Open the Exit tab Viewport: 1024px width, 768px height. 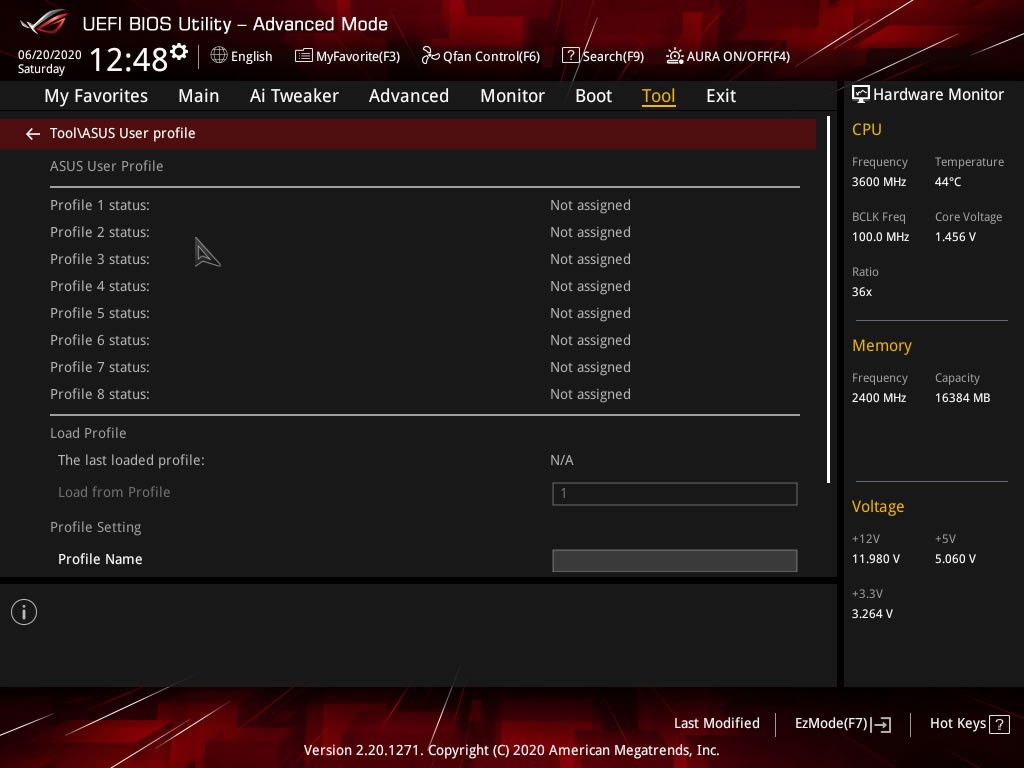pyautogui.click(x=721, y=96)
